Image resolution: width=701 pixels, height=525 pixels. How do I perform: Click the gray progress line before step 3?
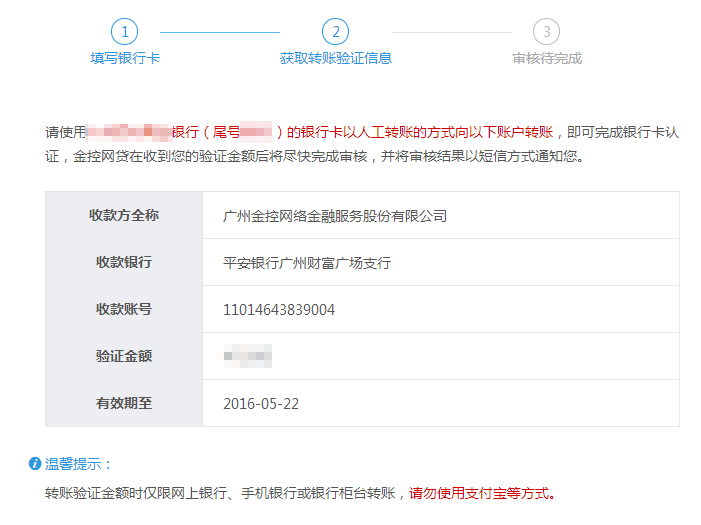[451, 32]
